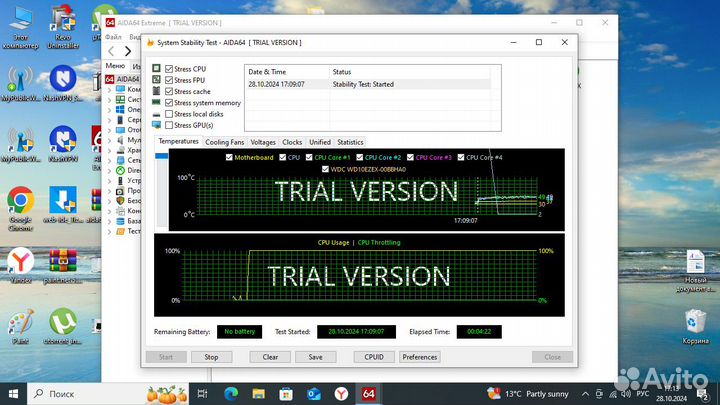Uncheck Stress CPU checkbox
This screenshot has width=720, height=405.
coord(169,69)
